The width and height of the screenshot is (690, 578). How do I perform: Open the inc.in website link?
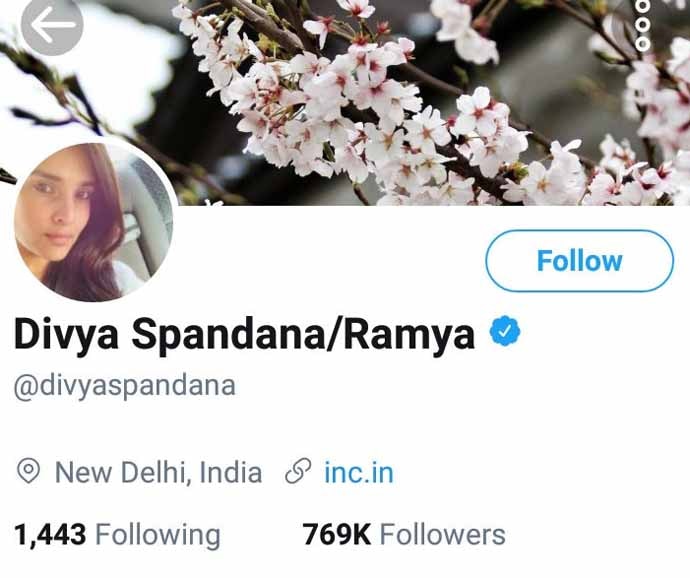tap(359, 472)
